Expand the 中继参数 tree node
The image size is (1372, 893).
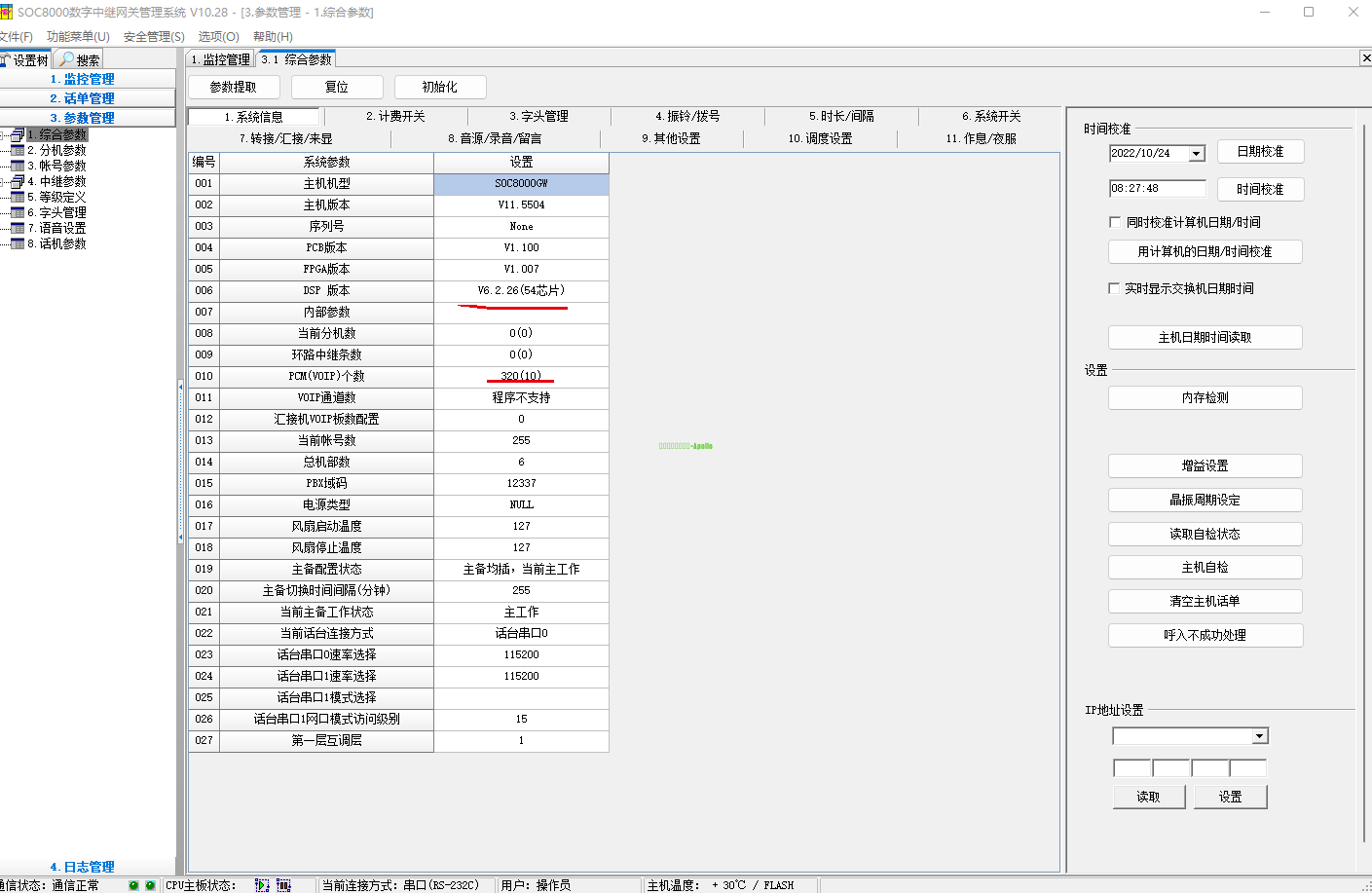(x=4, y=181)
